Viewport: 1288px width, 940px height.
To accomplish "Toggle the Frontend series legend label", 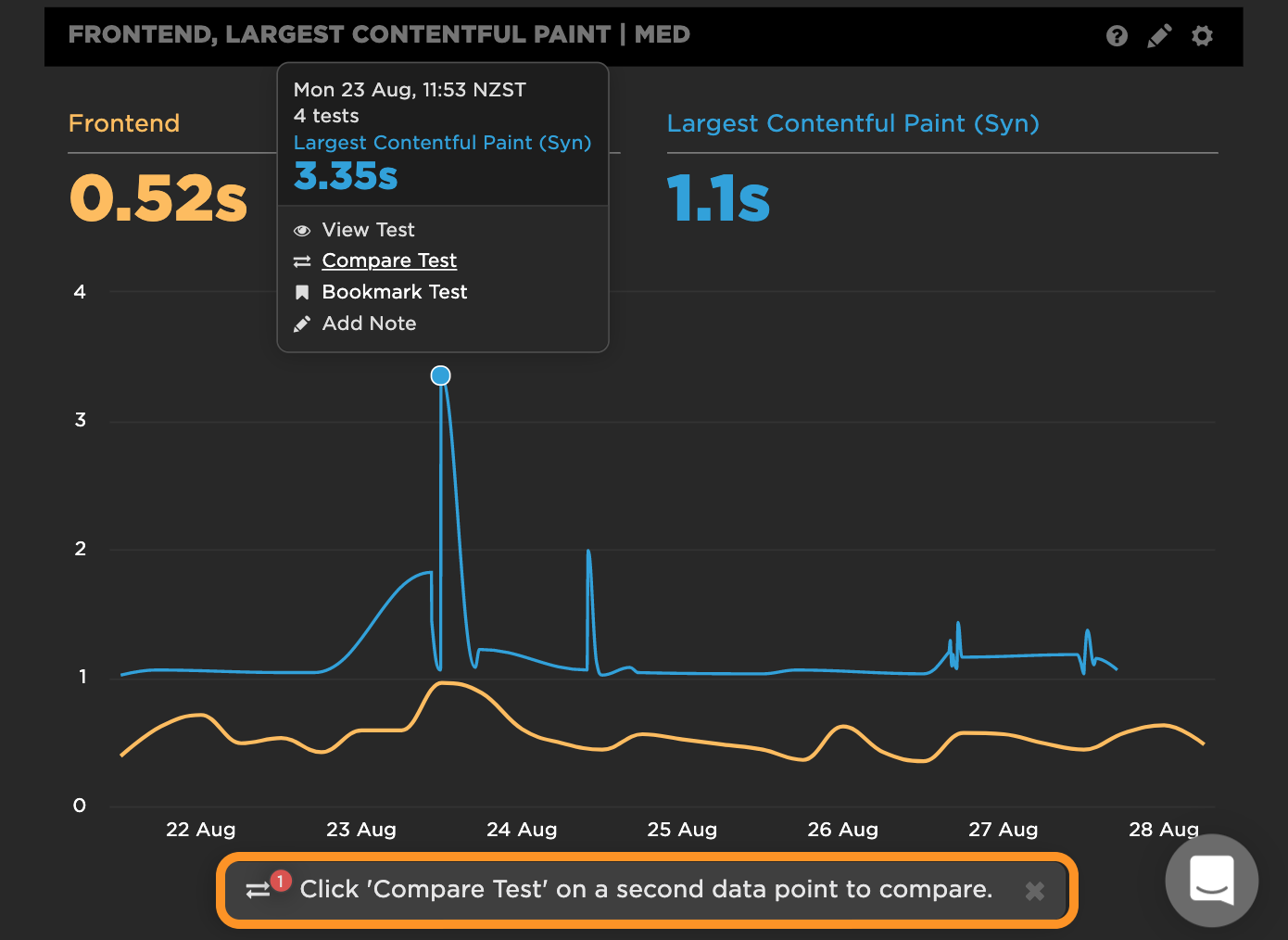I will [x=124, y=123].
